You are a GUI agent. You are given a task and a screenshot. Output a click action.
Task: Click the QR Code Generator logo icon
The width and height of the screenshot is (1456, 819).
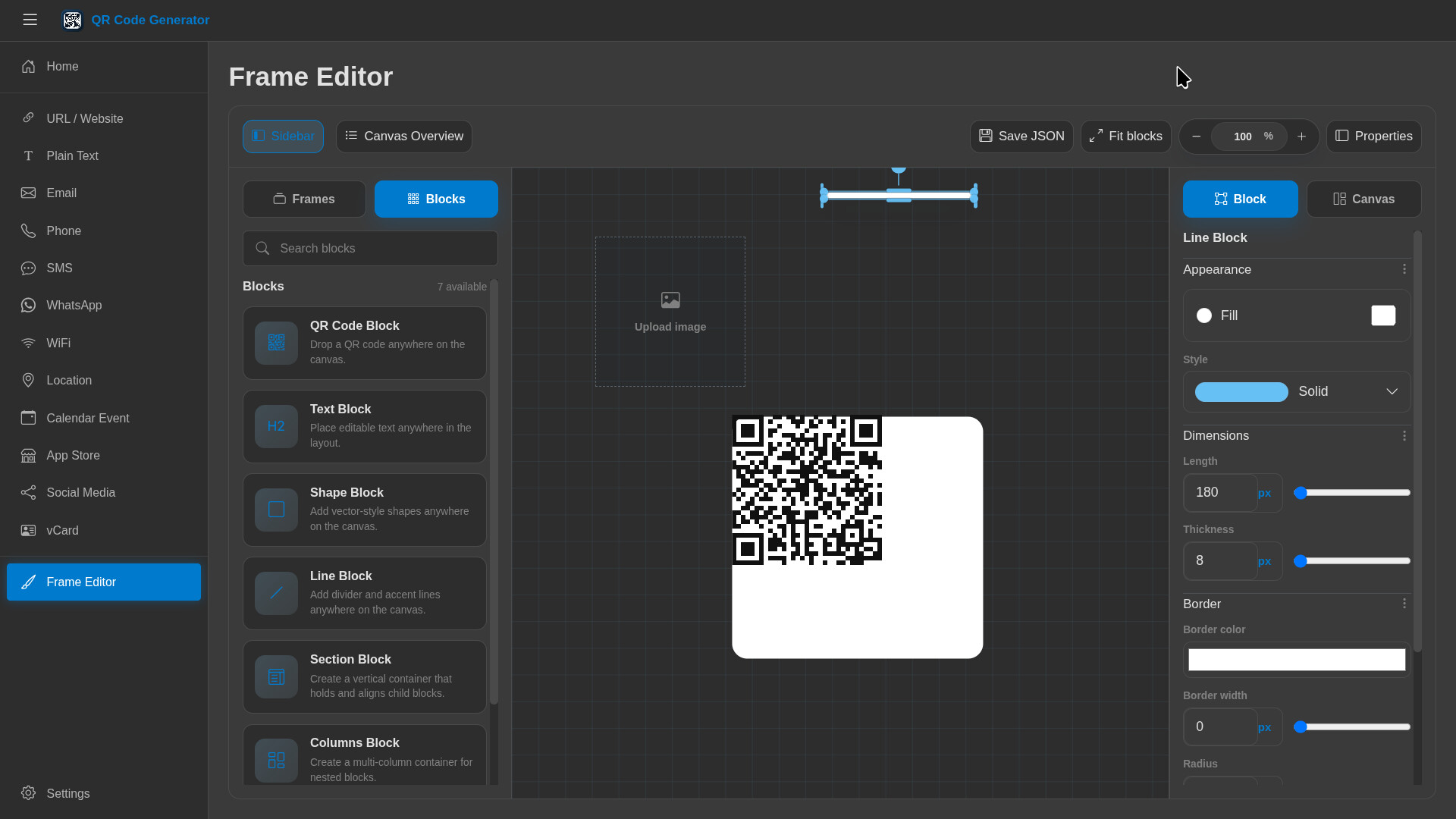tap(72, 20)
